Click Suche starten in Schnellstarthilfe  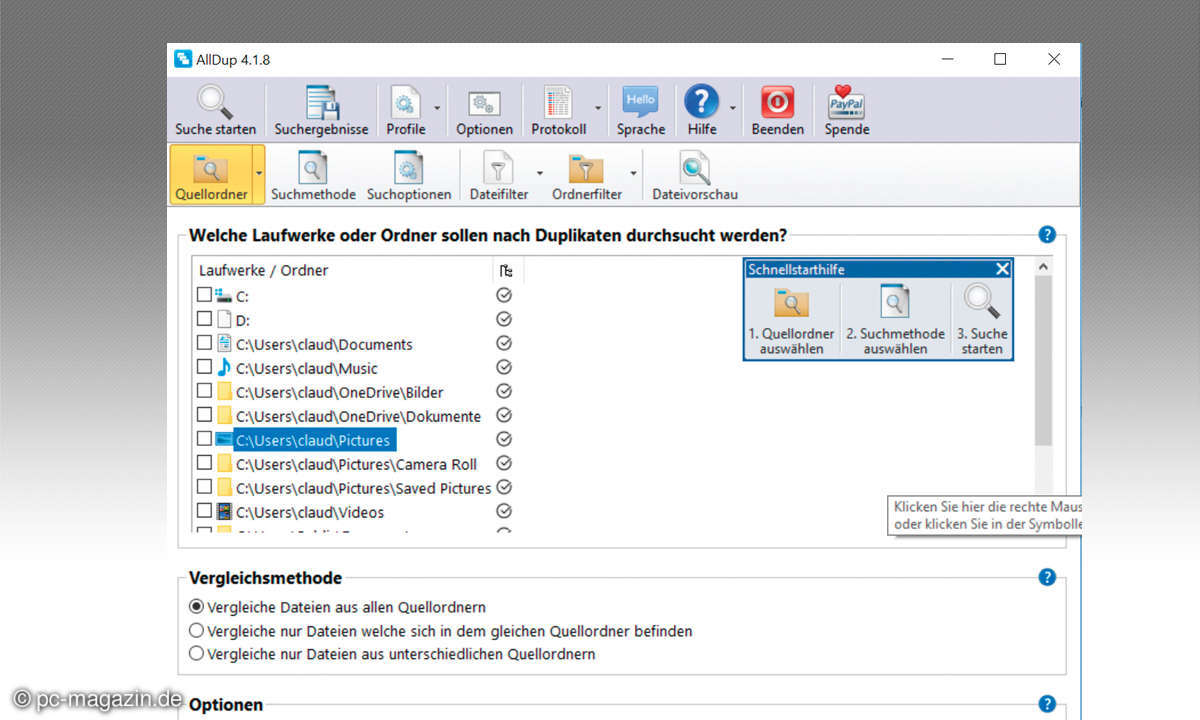pyautogui.click(x=982, y=320)
